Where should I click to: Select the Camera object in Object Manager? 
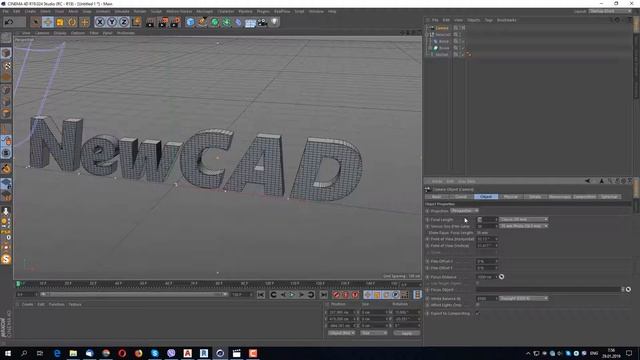coord(442,28)
